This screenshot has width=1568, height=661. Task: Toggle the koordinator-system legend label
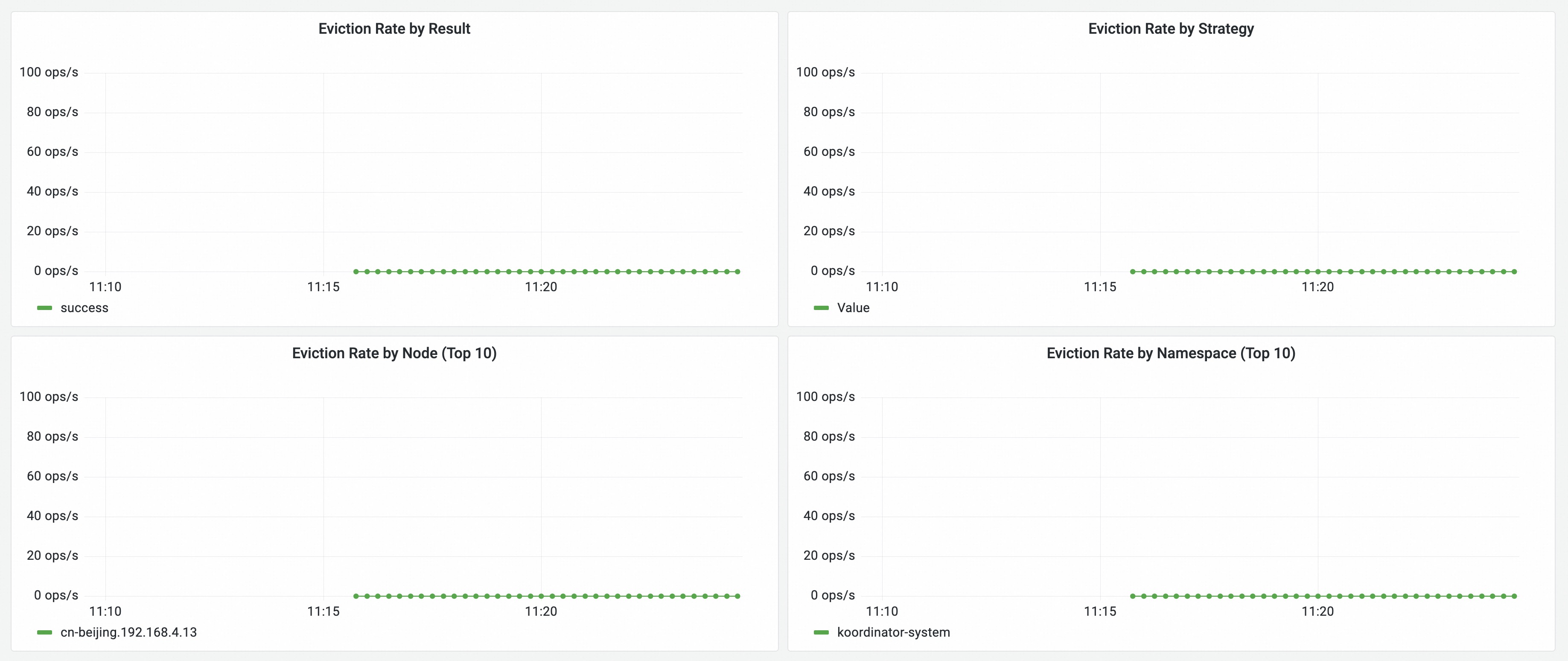[x=893, y=632]
